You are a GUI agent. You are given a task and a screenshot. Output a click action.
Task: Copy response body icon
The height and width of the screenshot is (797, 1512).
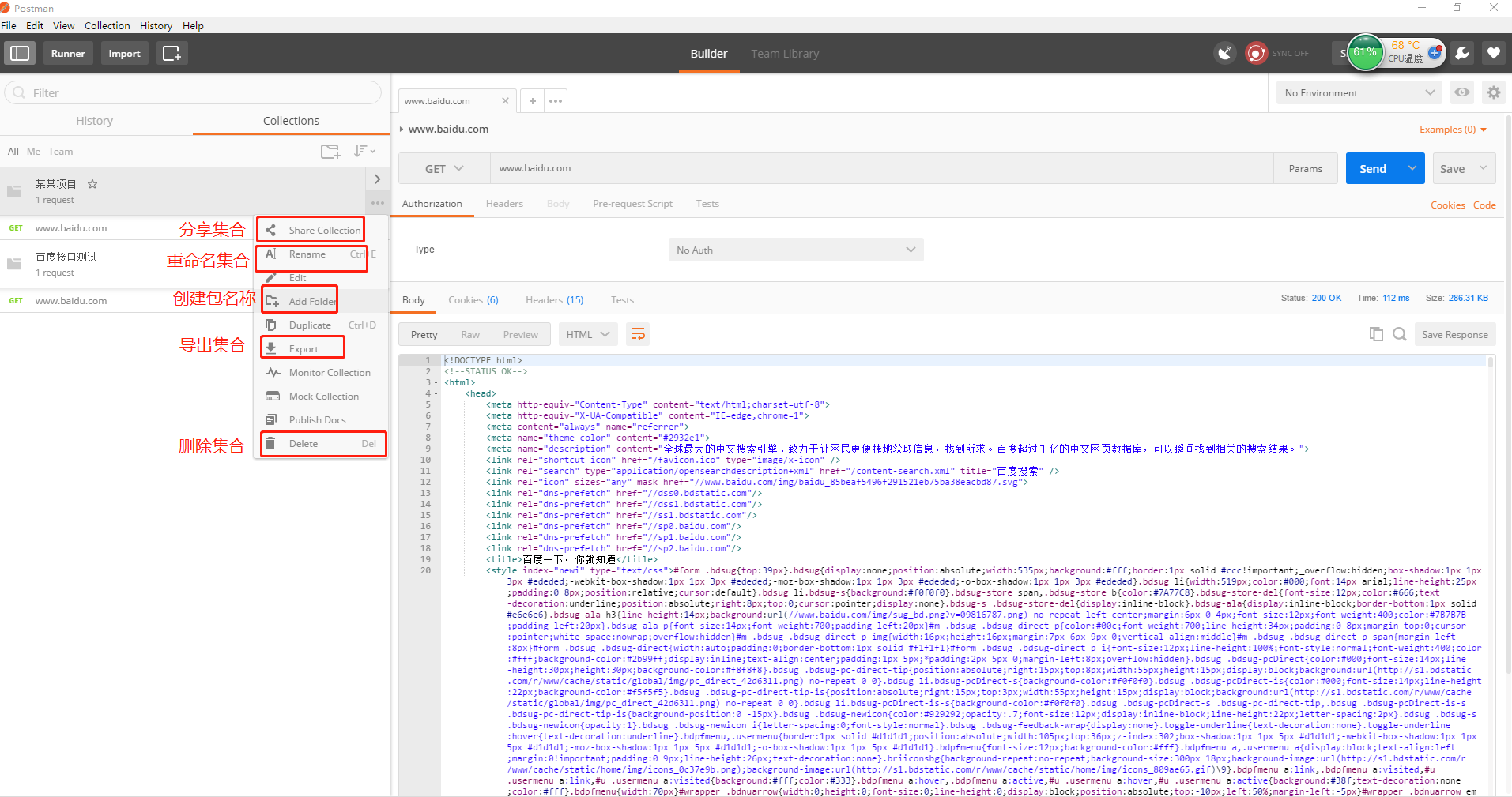pyautogui.click(x=1376, y=334)
